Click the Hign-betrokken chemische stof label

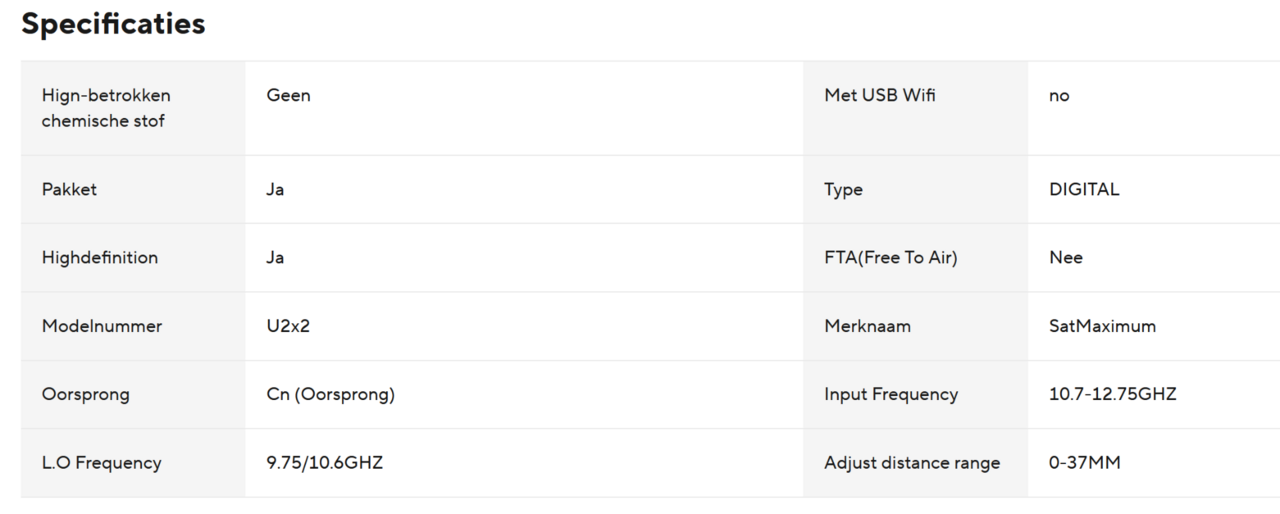[x=106, y=108]
